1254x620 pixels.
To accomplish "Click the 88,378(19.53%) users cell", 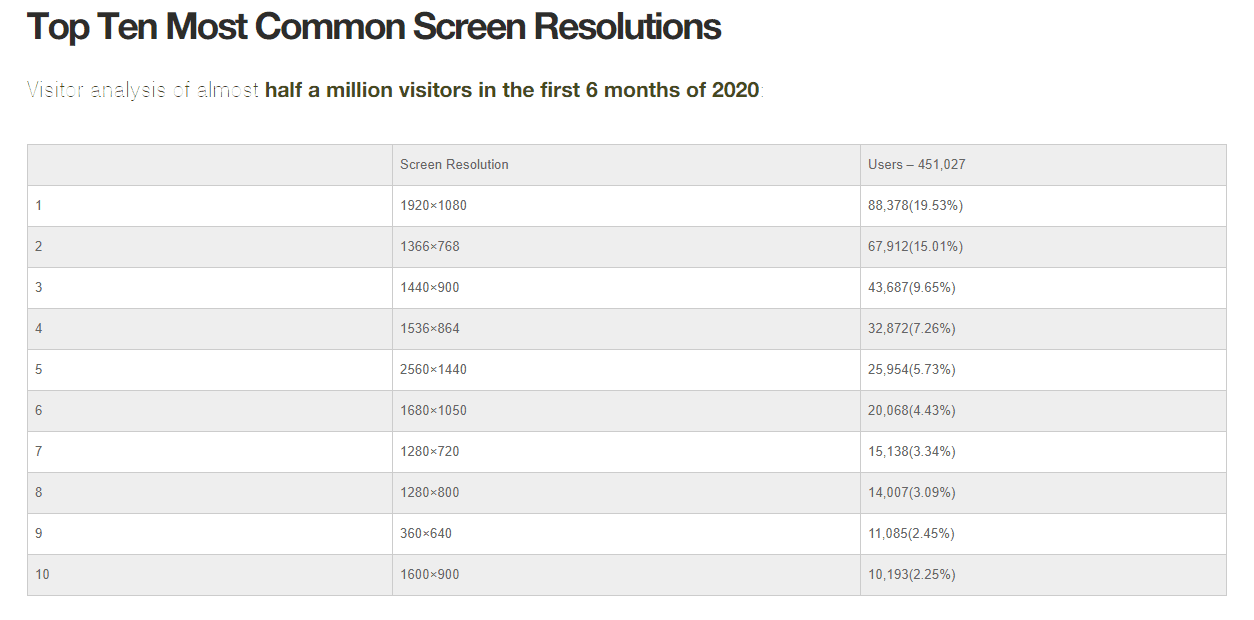I will (1043, 206).
